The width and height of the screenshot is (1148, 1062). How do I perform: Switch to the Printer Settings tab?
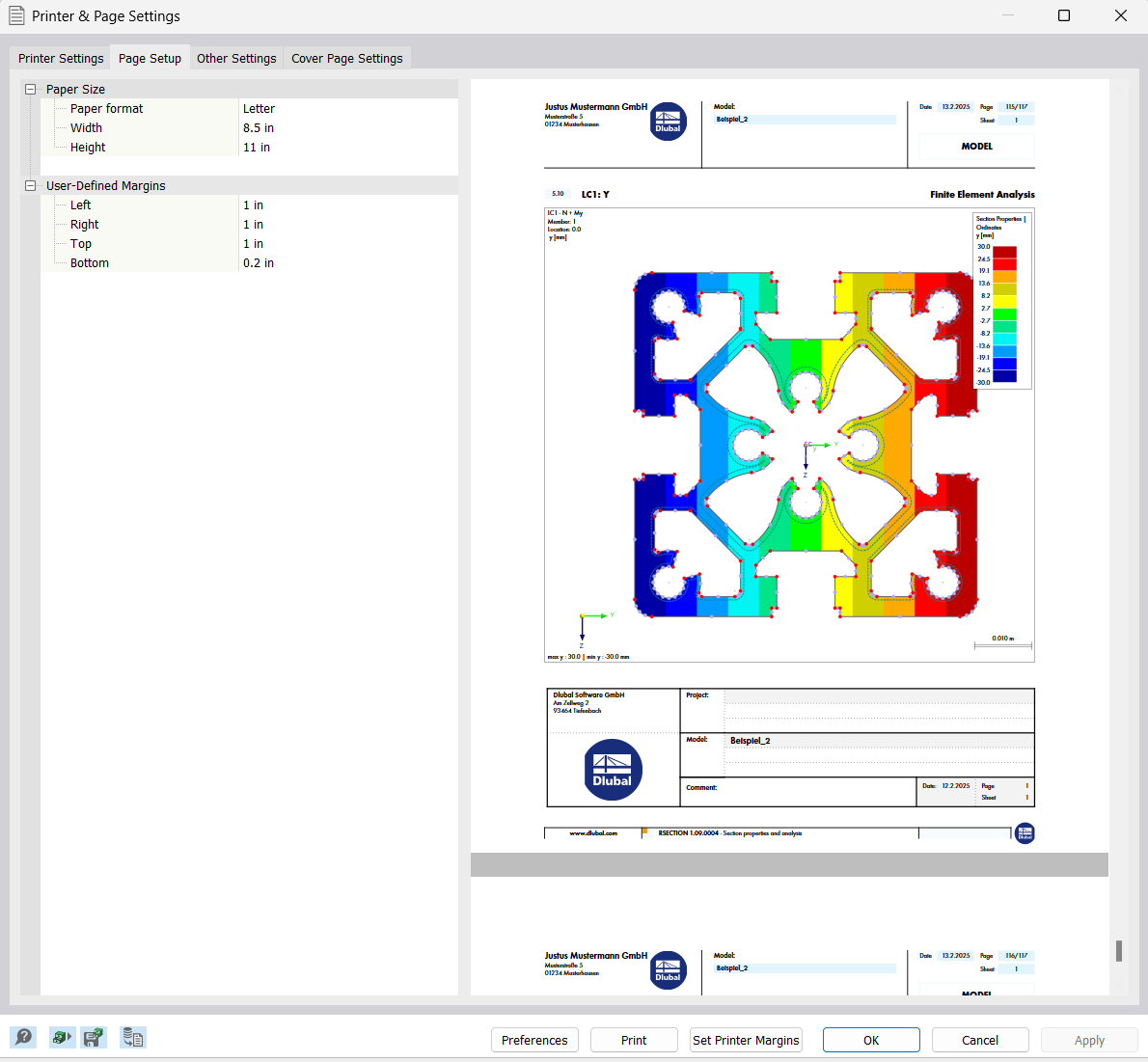tap(60, 58)
